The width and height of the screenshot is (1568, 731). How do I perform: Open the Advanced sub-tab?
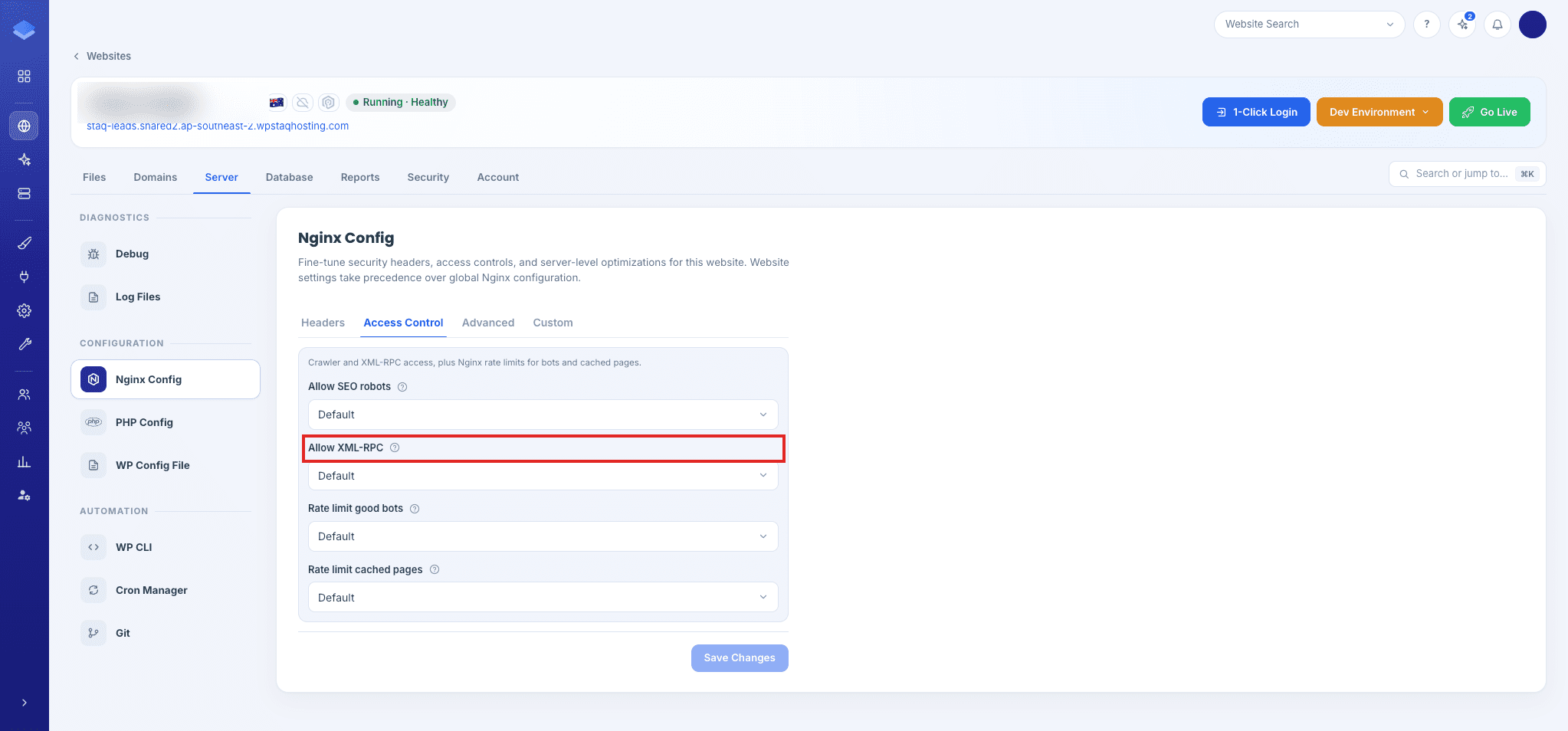point(488,323)
